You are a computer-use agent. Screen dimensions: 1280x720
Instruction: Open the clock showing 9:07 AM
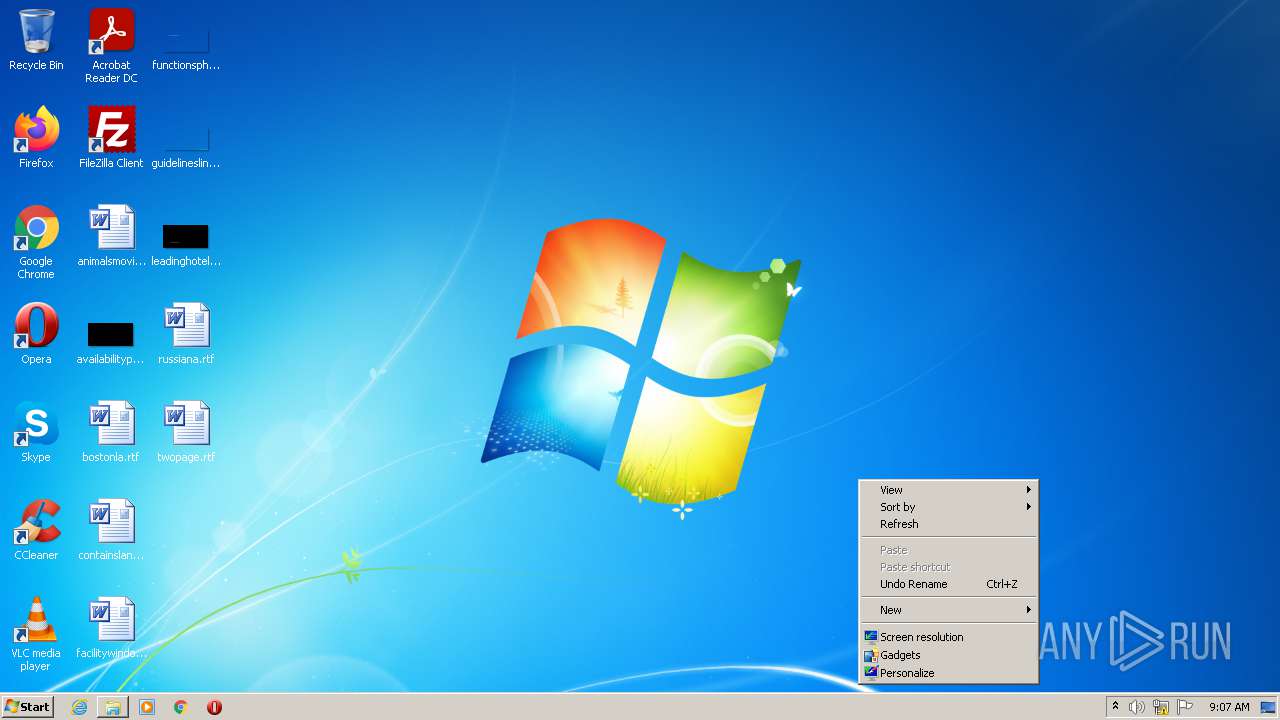coord(1229,707)
